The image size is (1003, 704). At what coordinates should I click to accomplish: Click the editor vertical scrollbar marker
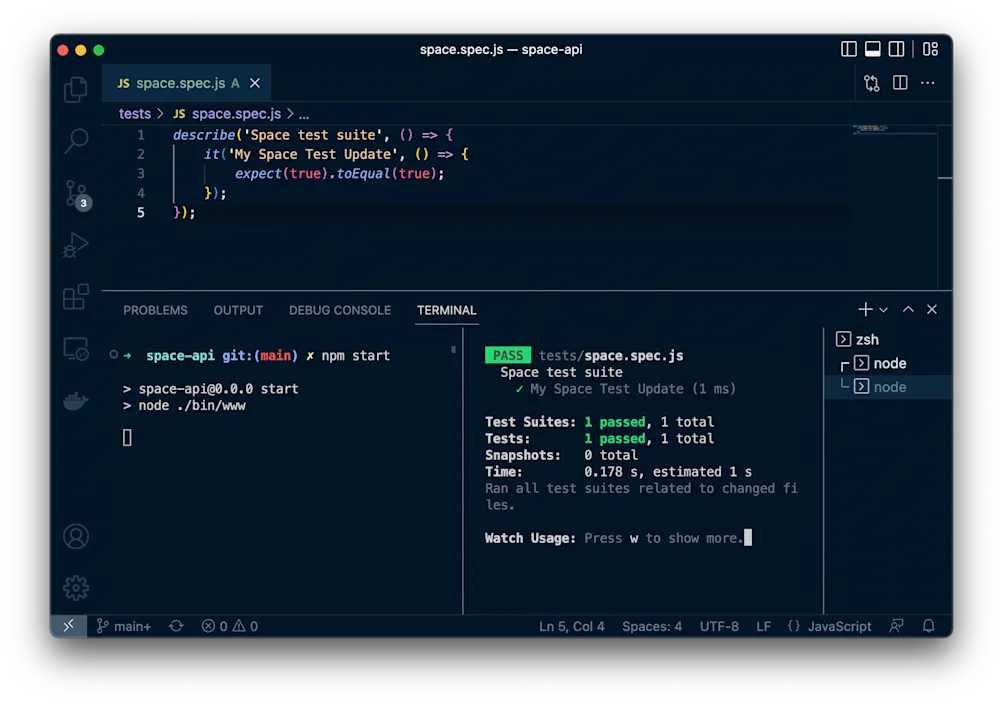tap(945, 178)
